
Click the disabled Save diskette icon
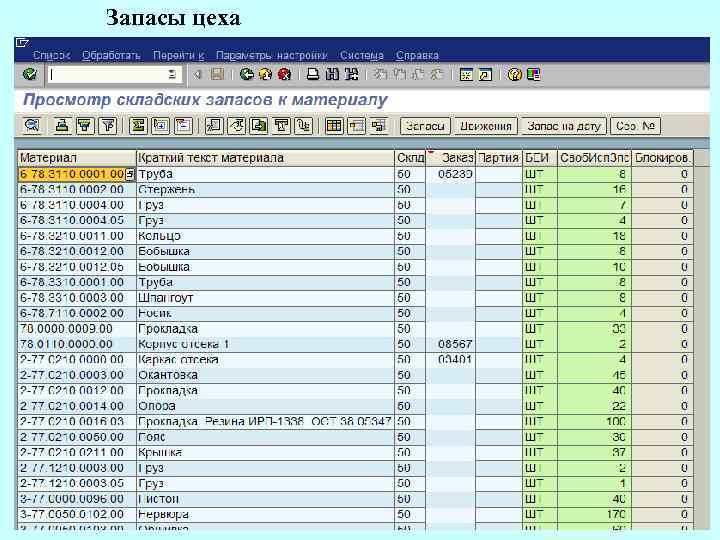(x=217, y=74)
